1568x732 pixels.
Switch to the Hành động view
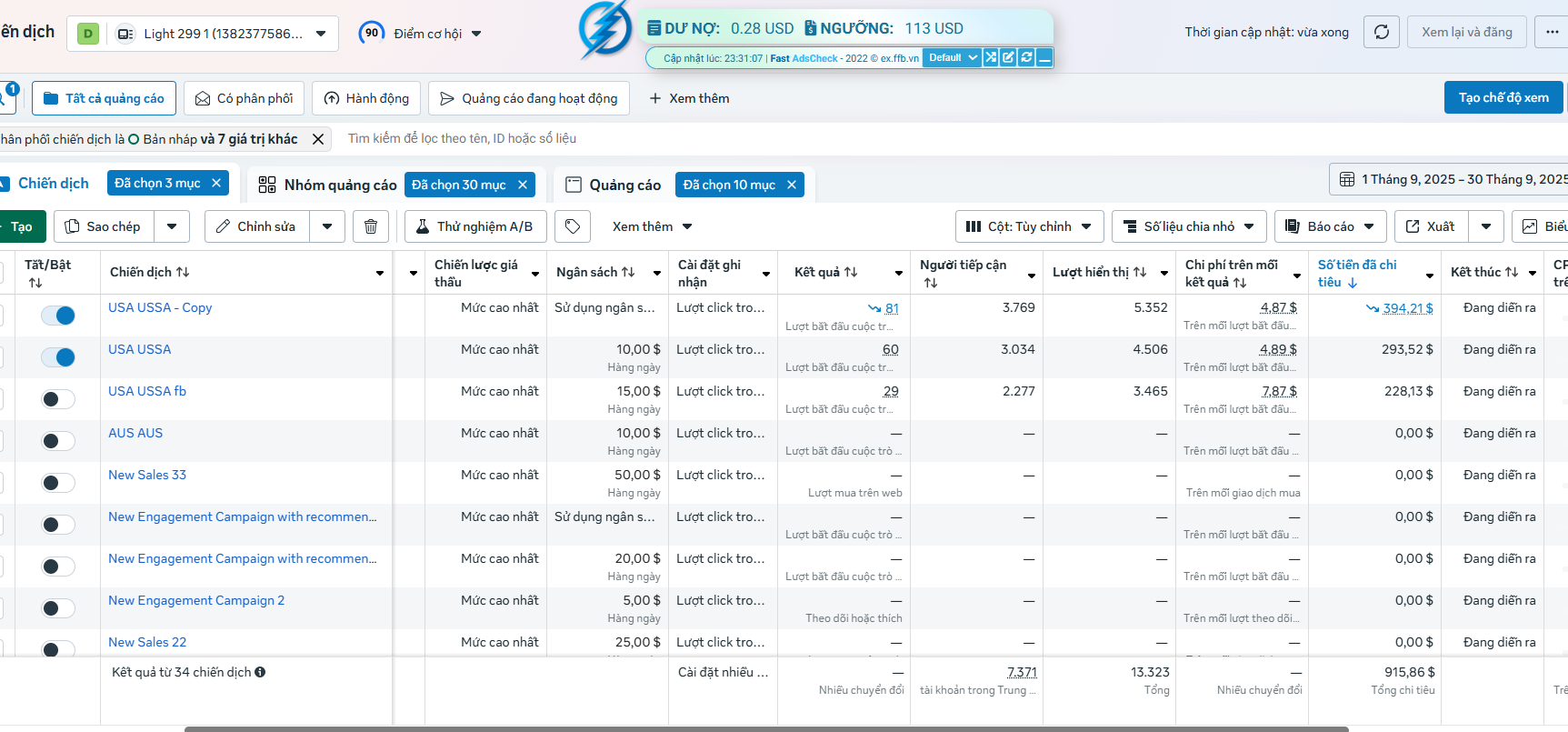click(x=366, y=98)
